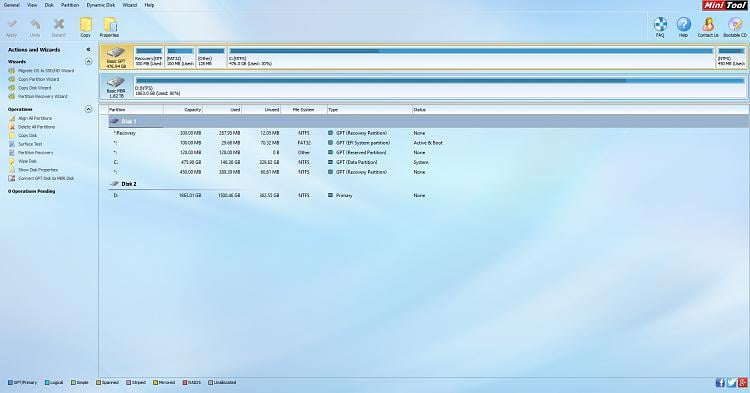Image resolution: width=750 pixels, height=393 pixels.
Task: Click the Copy Disk operation
Action: [x=27, y=136]
